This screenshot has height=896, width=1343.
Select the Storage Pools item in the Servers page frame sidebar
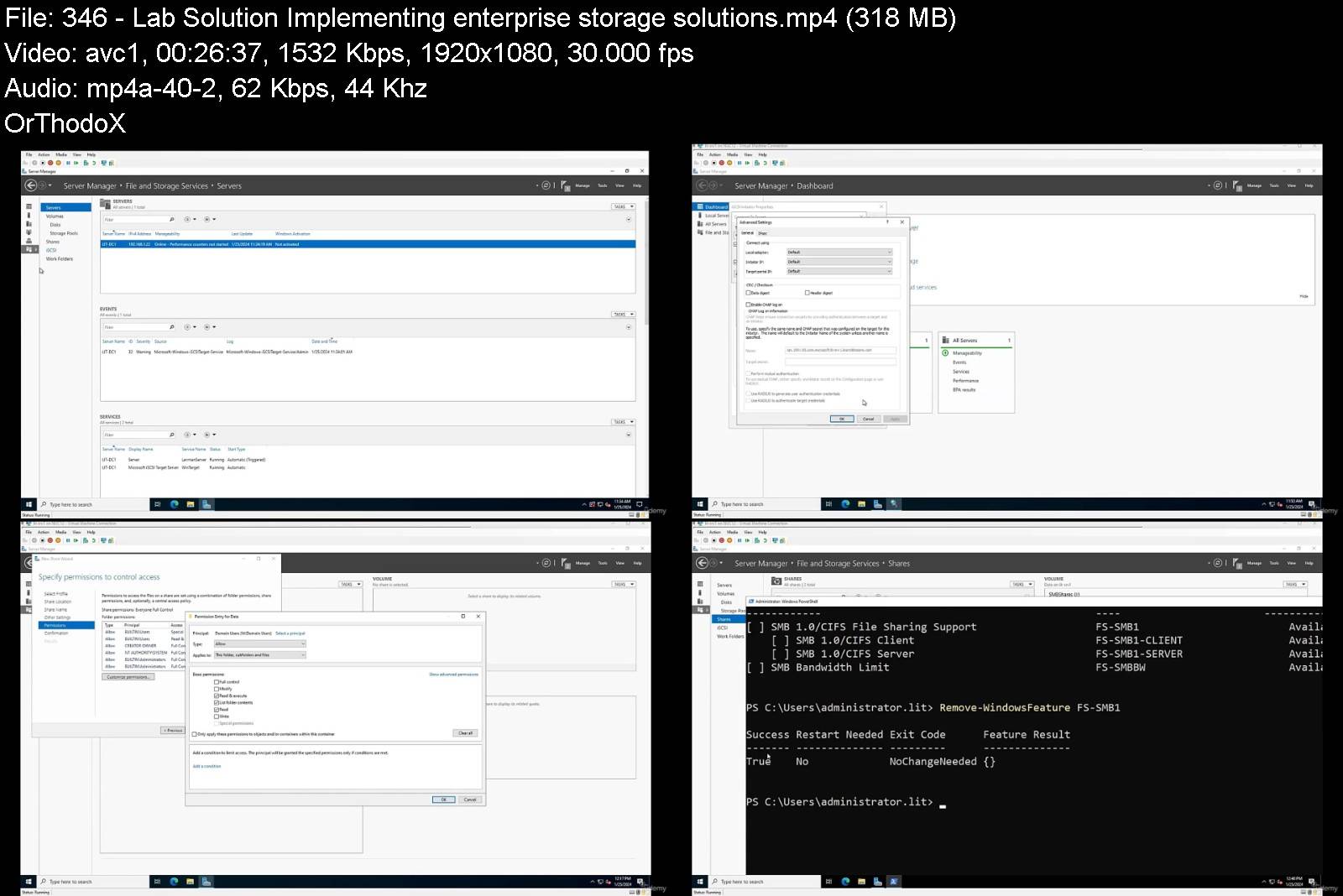(64, 233)
